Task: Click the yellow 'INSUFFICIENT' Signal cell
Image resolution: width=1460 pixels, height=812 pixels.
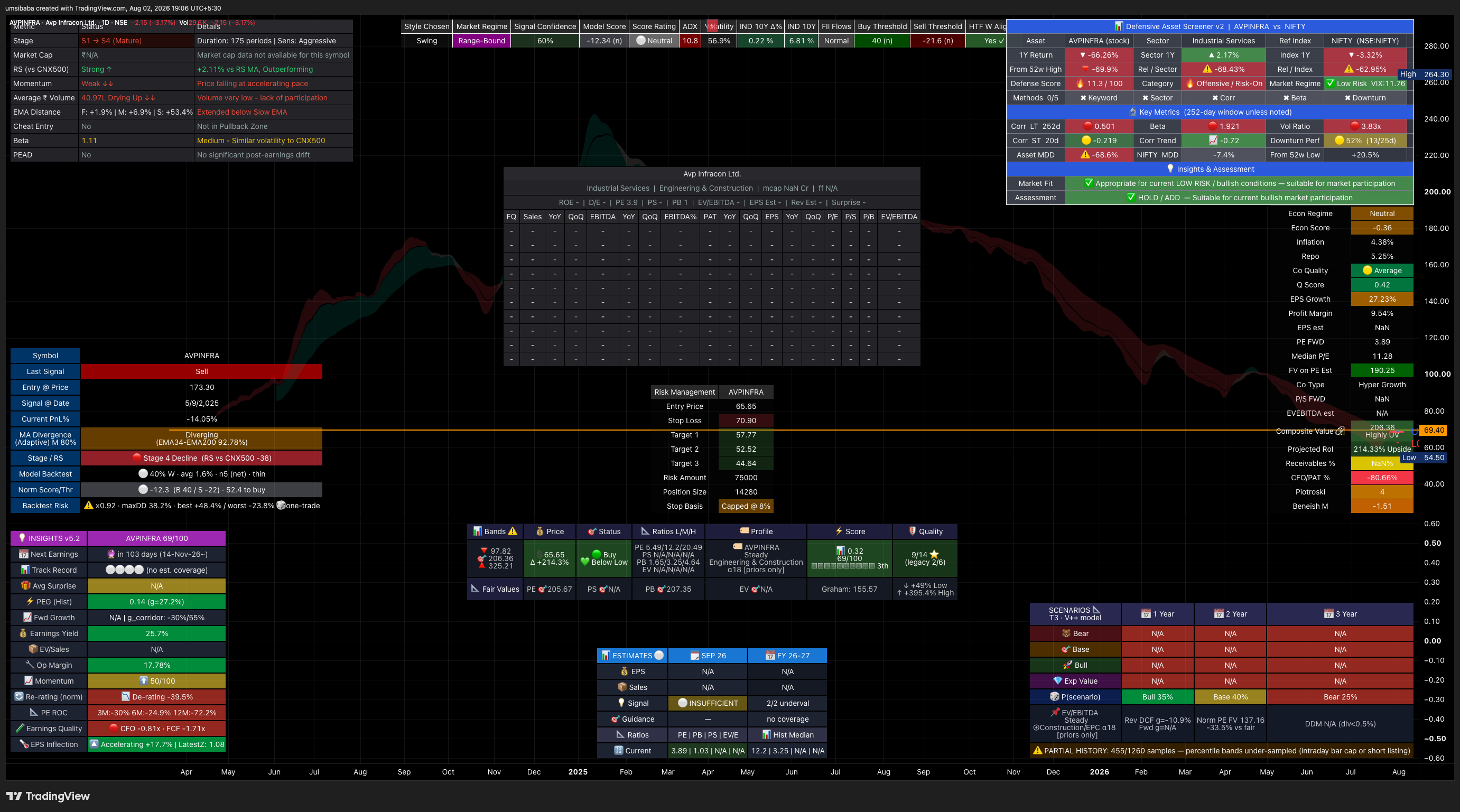Action: 708,703
